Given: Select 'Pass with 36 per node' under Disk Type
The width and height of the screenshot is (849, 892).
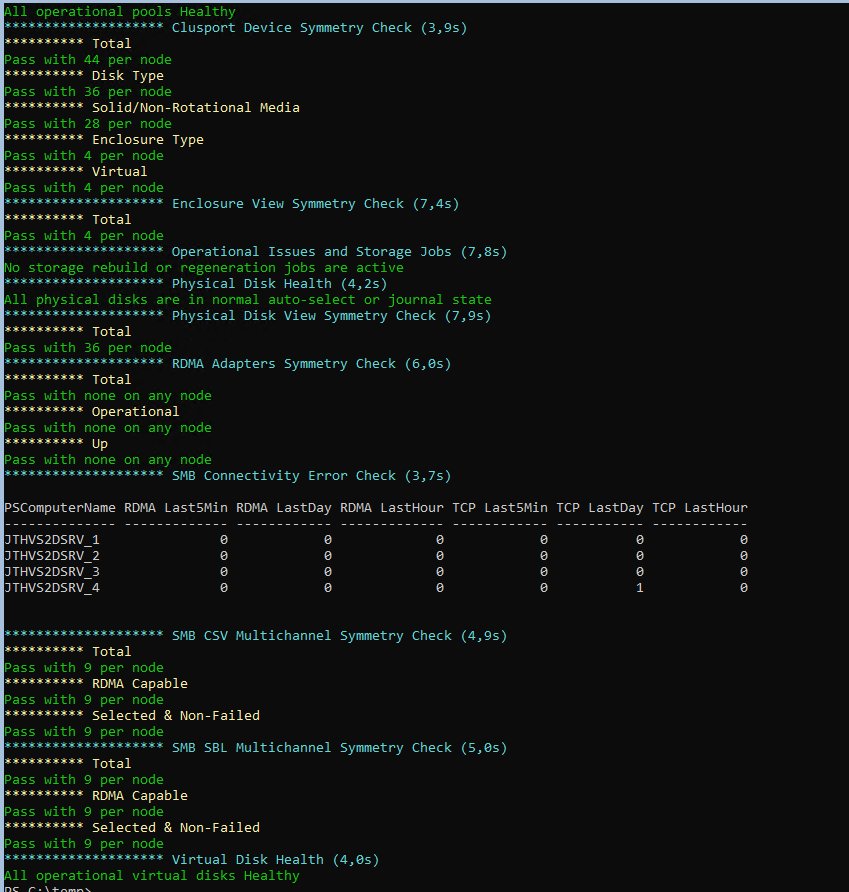Looking at the screenshot, I should (x=88, y=92).
